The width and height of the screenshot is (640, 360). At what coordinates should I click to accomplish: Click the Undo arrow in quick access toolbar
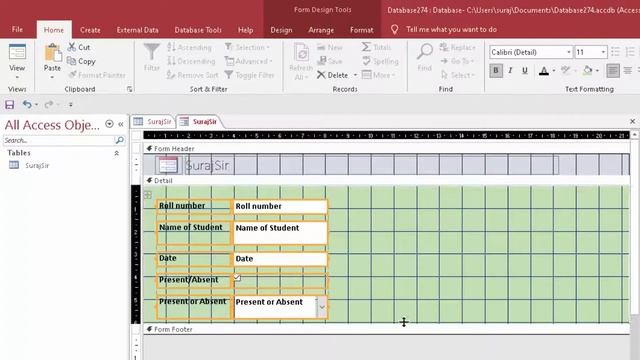[x=27, y=104]
